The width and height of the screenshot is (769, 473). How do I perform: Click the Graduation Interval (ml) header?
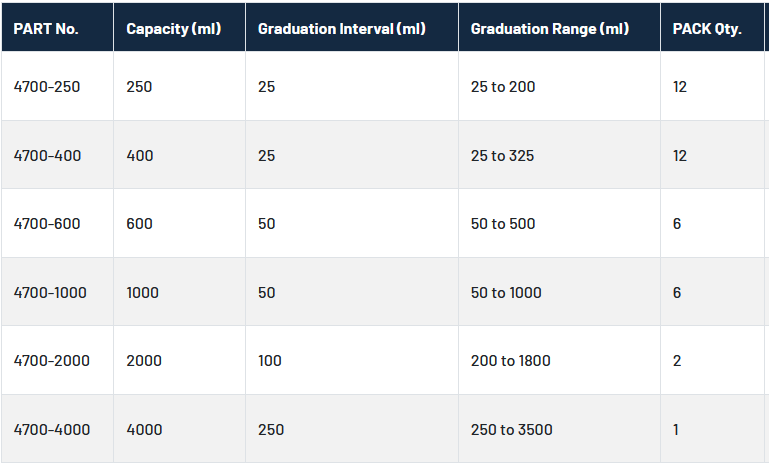click(341, 28)
